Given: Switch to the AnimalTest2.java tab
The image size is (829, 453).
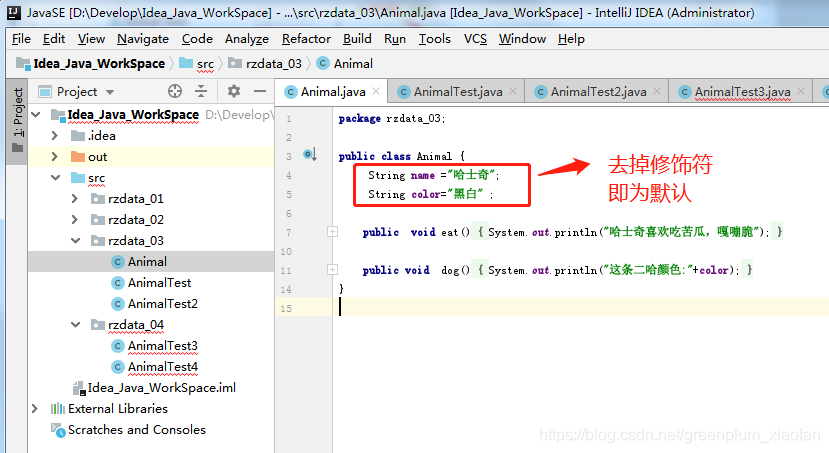Looking at the screenshot, I should click(x=597, y=91).
